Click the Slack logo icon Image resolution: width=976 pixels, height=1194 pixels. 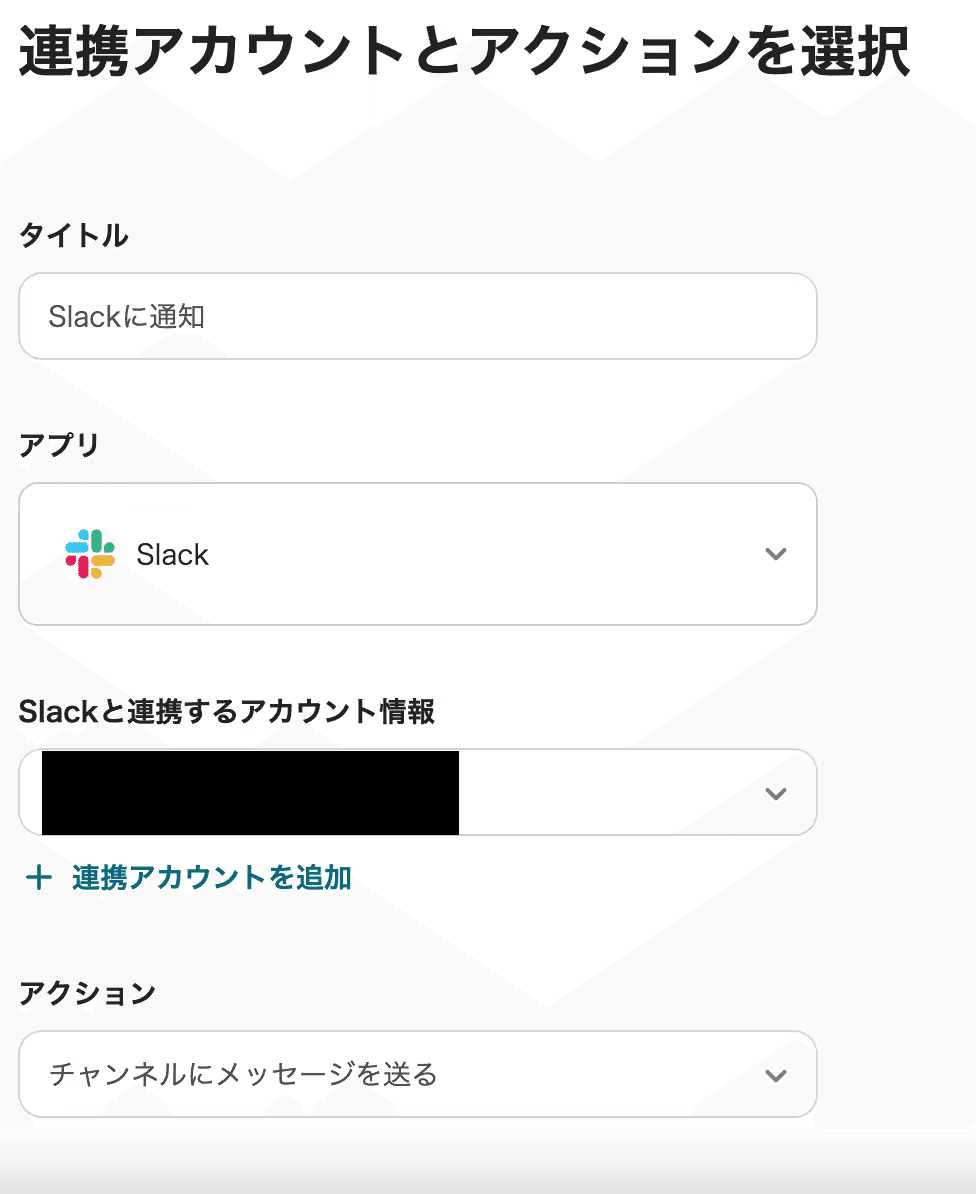[90, 554]
